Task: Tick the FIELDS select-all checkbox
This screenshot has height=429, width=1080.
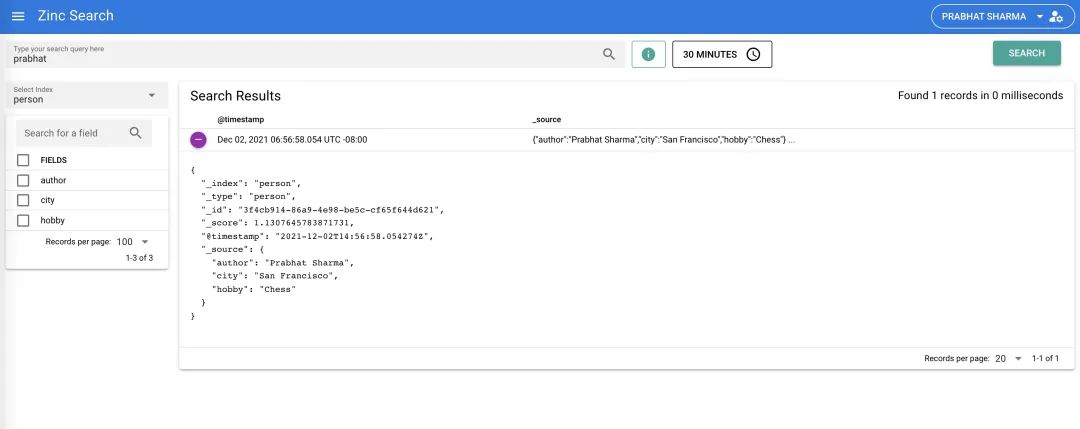Action: 23,160
